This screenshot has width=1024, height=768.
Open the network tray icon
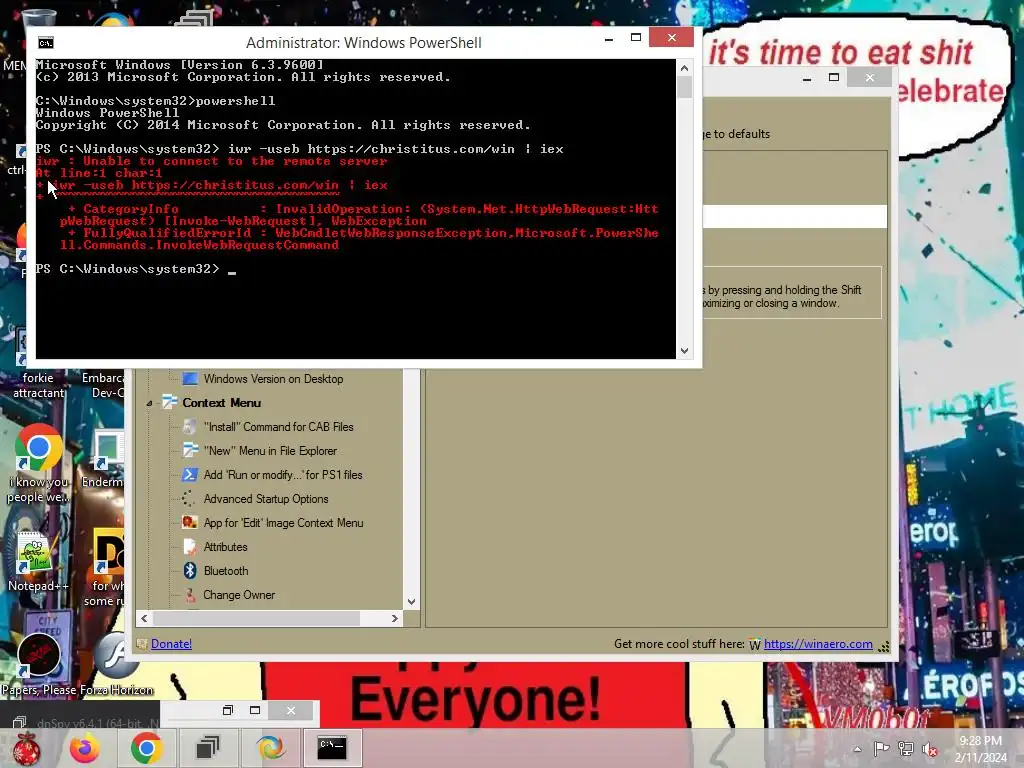coord(906,749)
